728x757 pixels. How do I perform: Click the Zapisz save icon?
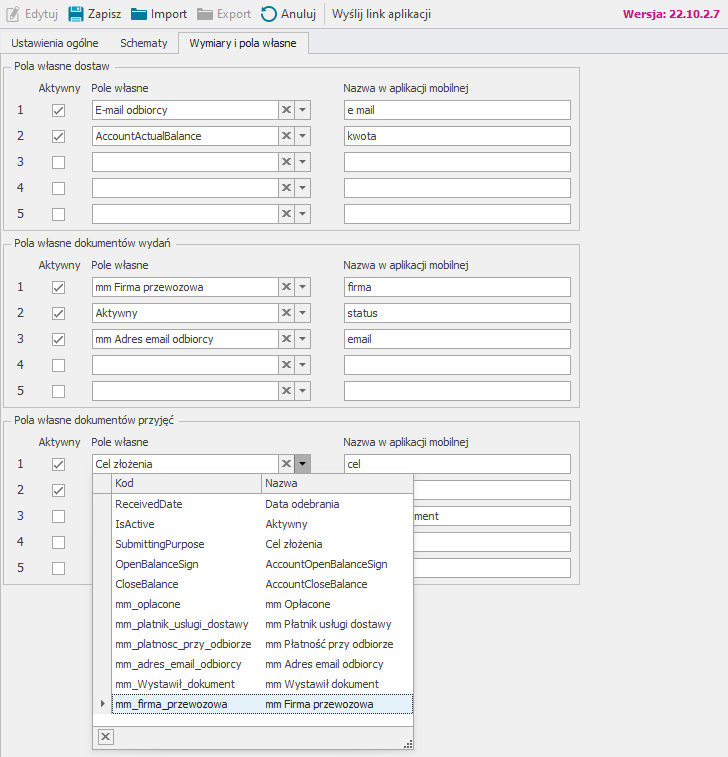pos(75,14)
